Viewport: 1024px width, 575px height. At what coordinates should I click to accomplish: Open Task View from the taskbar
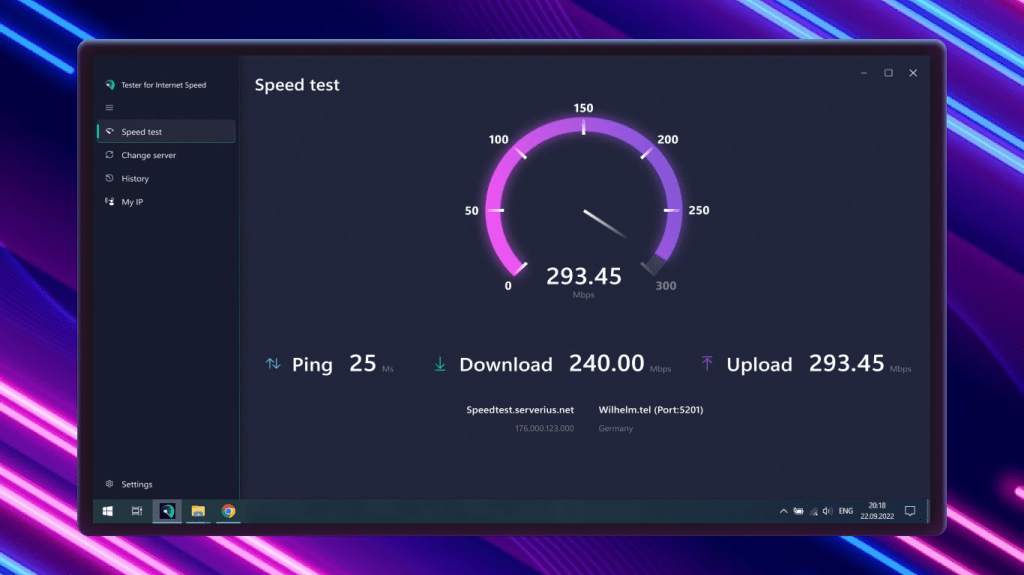click(137, 511)
